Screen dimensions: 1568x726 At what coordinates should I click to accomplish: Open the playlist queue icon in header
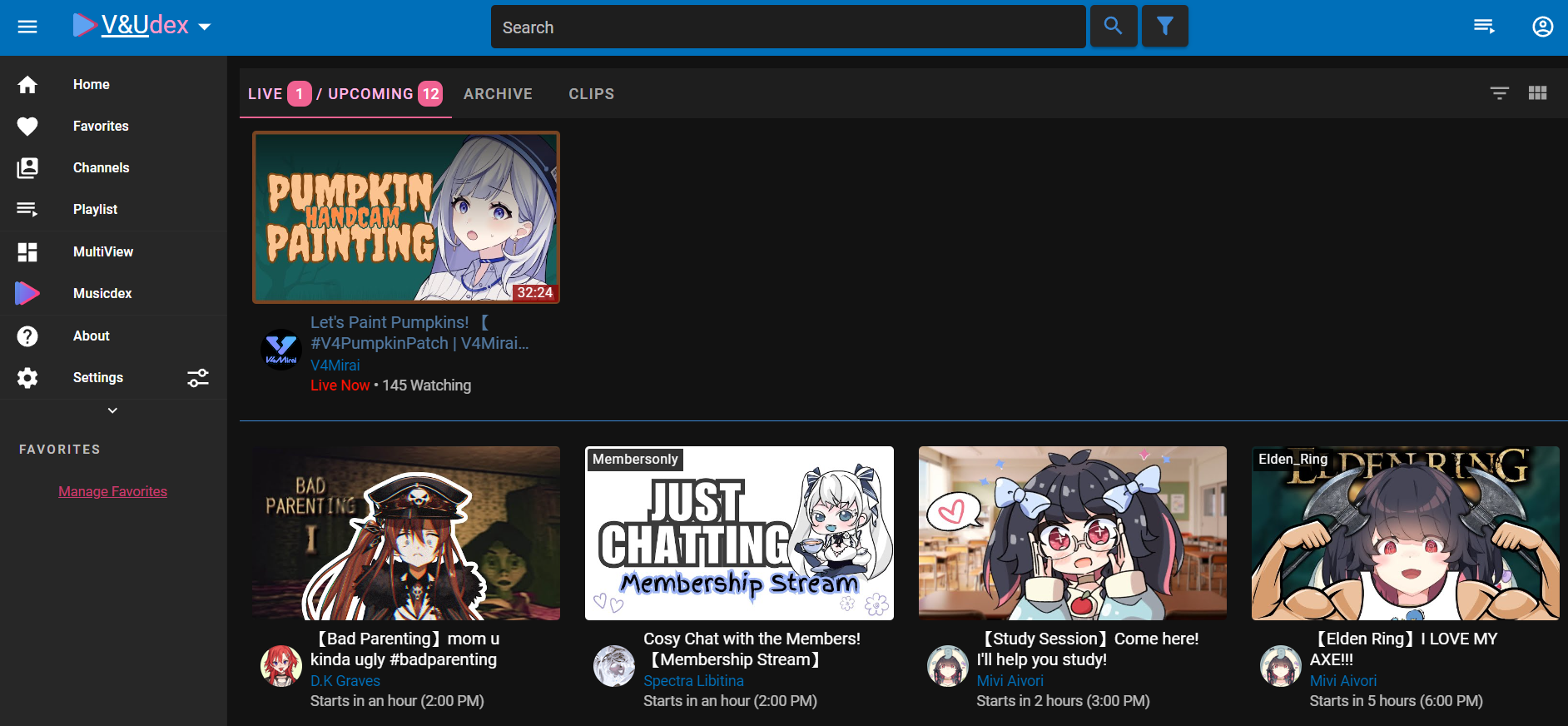[1484, 27]
